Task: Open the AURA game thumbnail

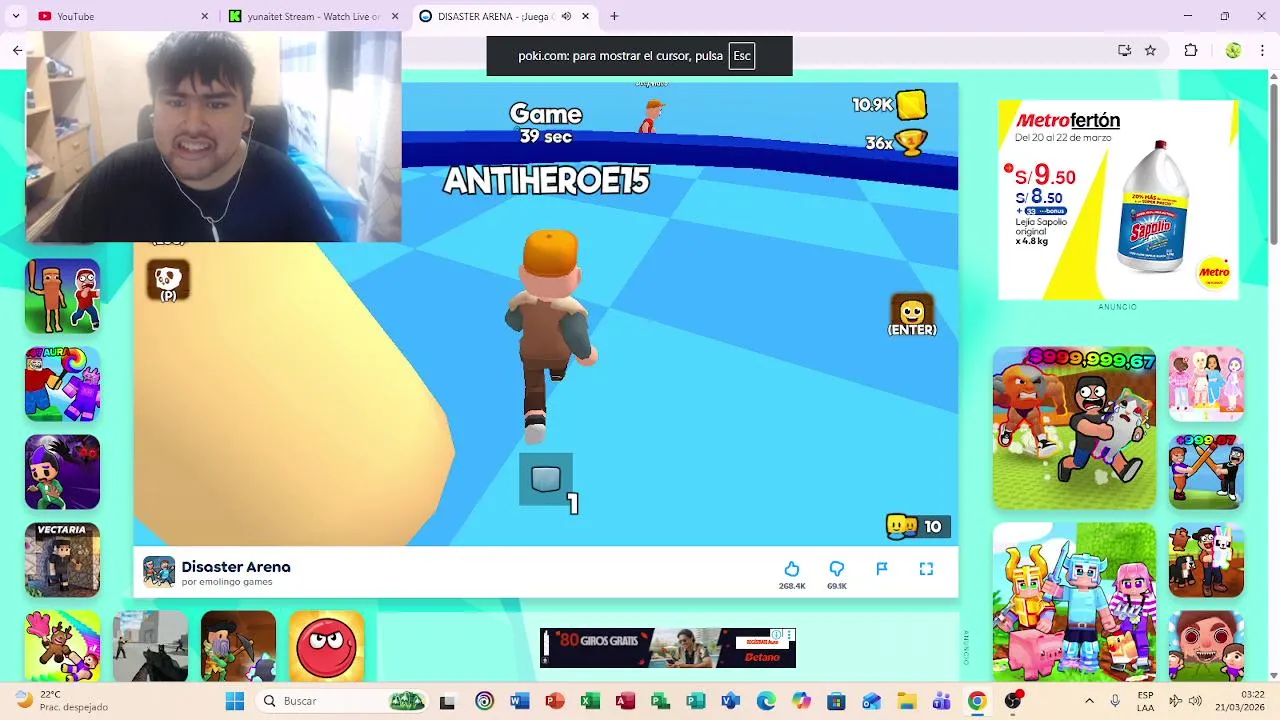Action: [x=62, y=384]
